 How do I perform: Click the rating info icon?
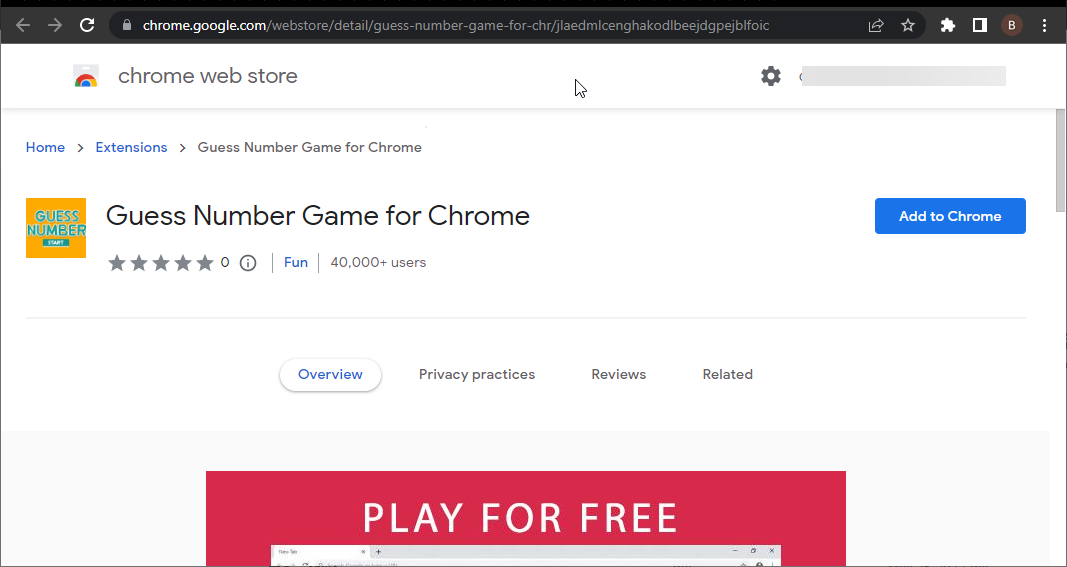(x=248, y=263)
